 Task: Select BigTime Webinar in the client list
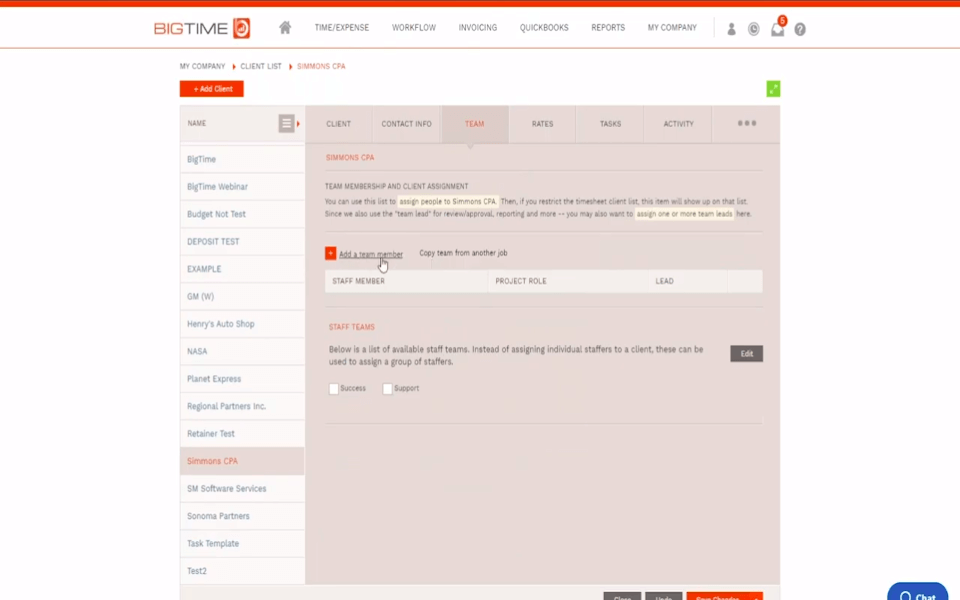coord(242,187)
